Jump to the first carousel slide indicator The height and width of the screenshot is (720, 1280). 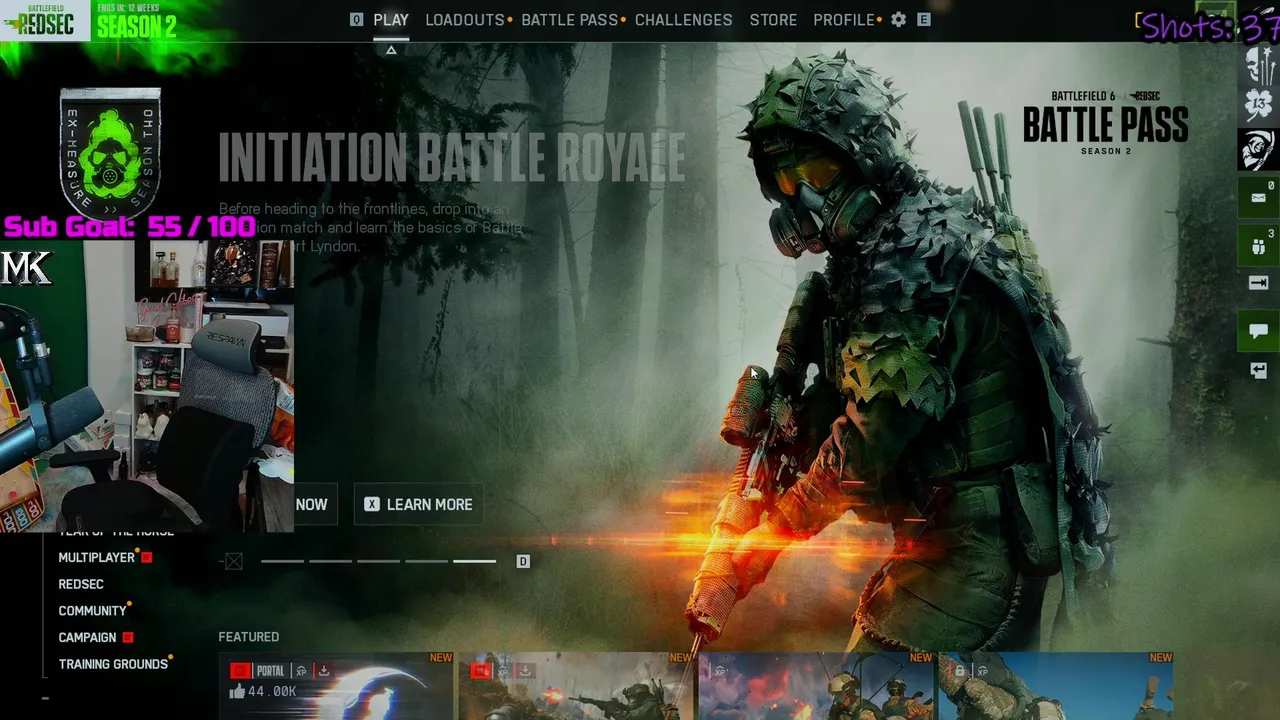(x=282, y=561)
